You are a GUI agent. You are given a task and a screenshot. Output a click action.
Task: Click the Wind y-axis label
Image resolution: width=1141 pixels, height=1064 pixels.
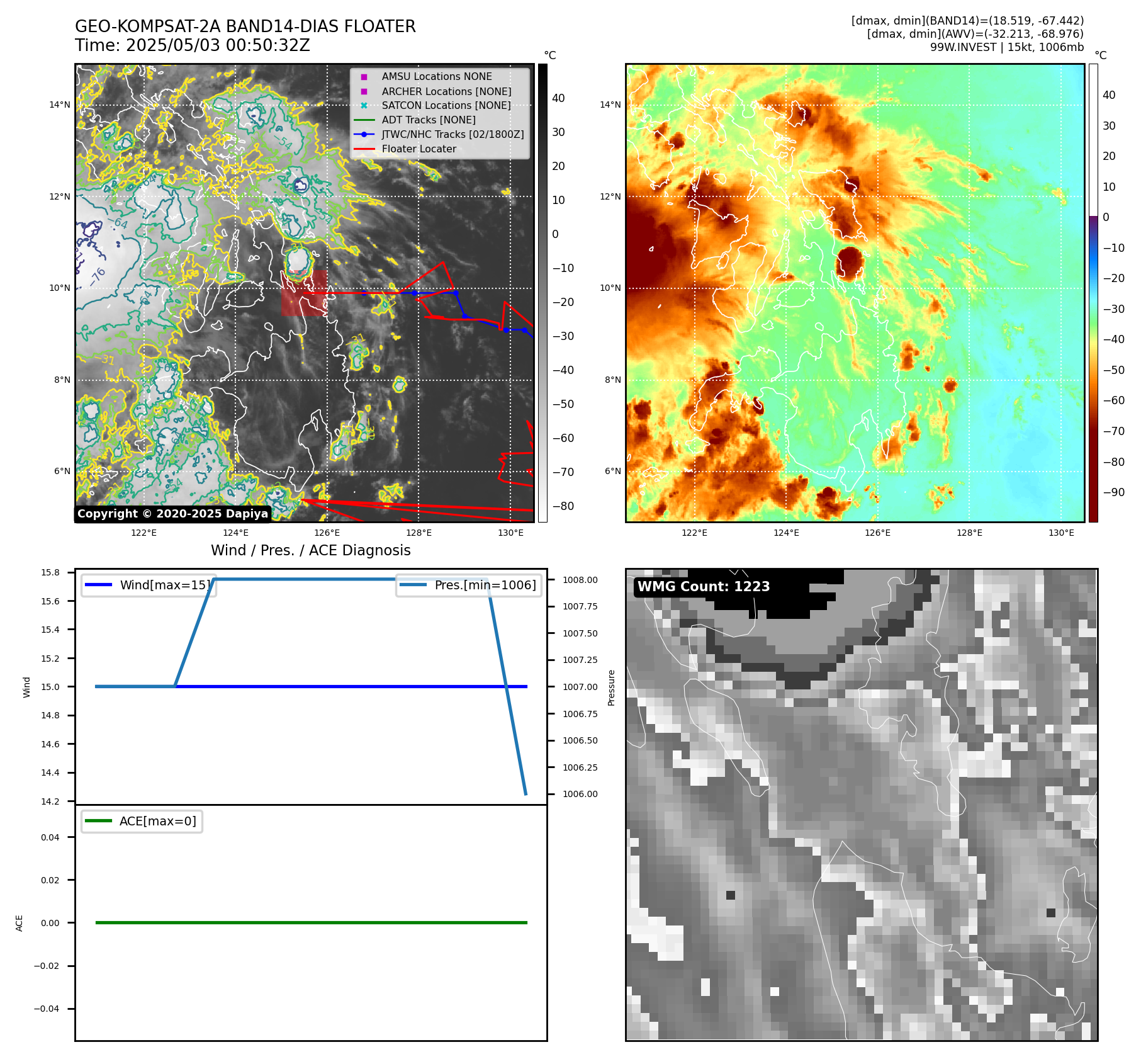pyautogui.click(x=26, y=687)
